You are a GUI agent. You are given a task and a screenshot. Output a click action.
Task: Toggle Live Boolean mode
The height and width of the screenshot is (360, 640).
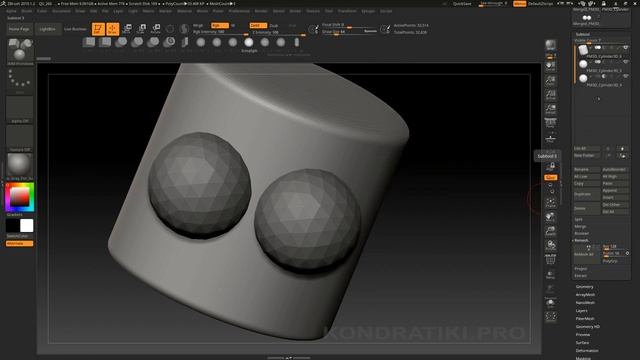(75, 29)
